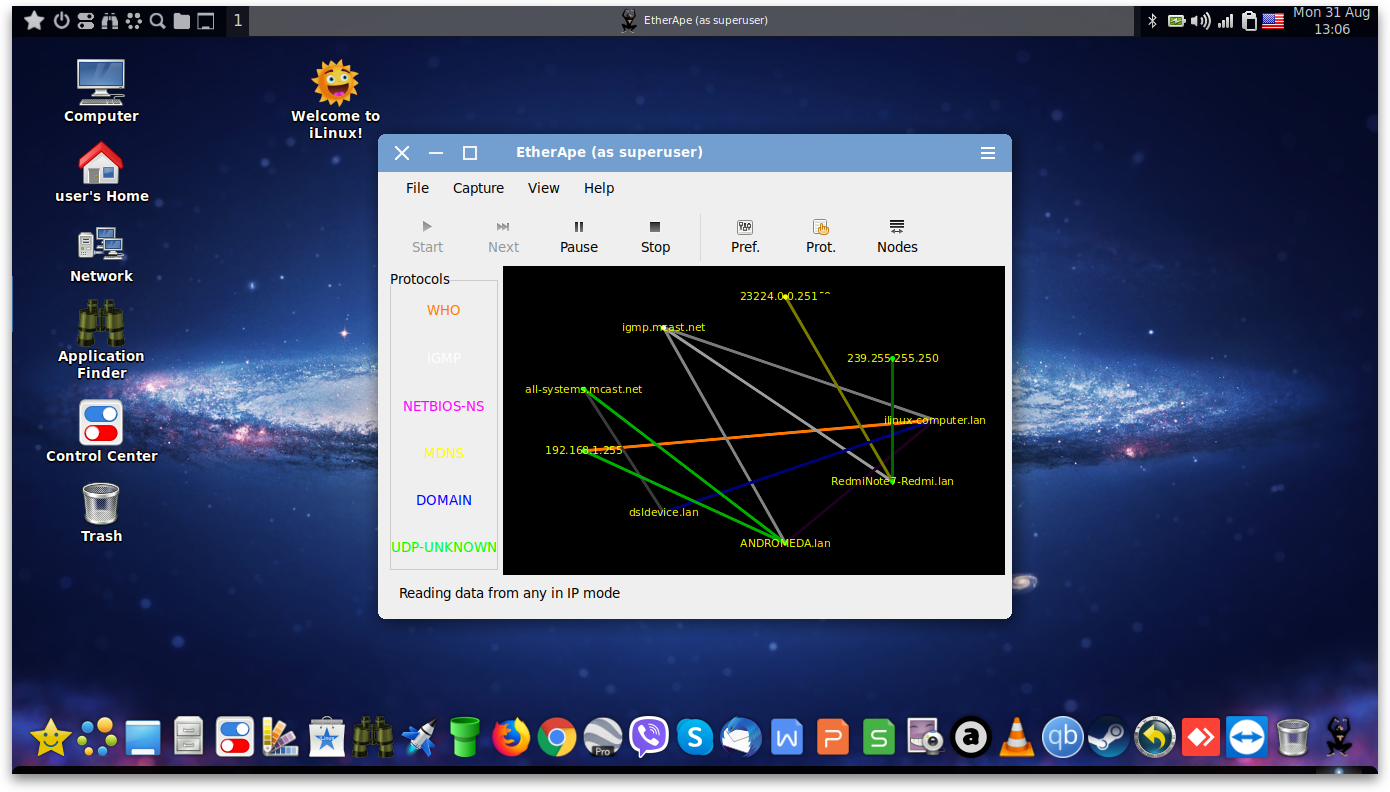Open the battery power tray icon
The width and height of the screenshot is (1390, 792).
point(1177,20)
